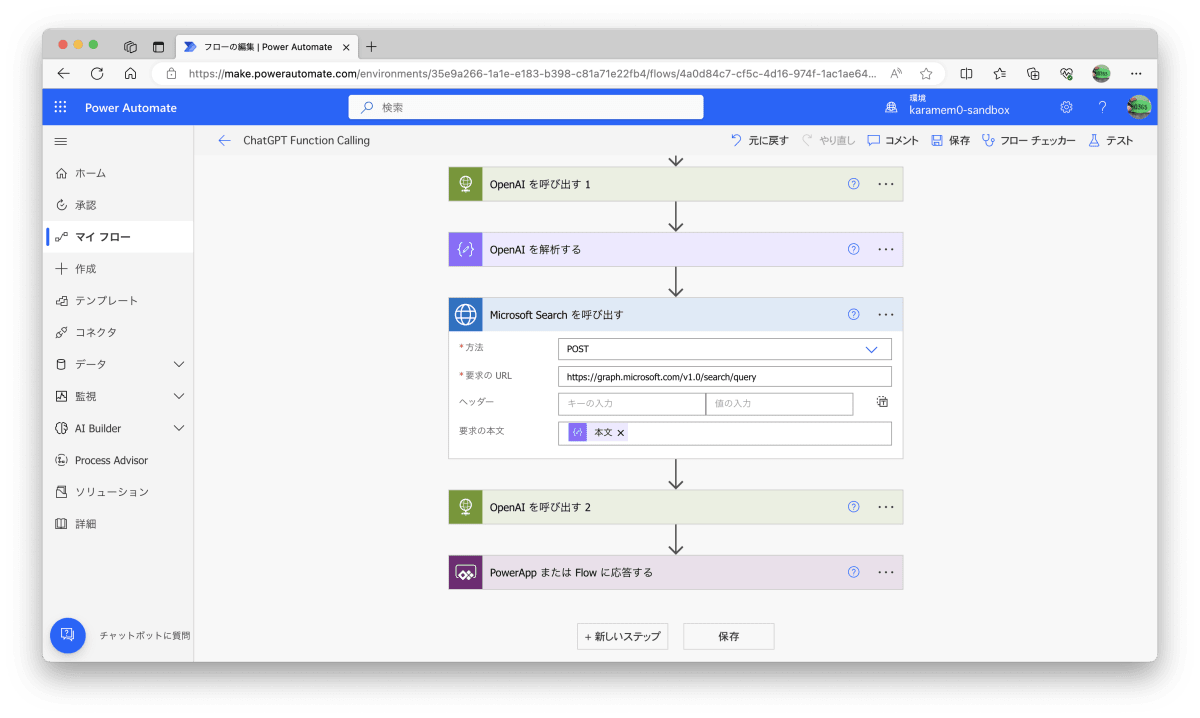The image size is (1200, 718).
Task: Expand the AI Builder navigation section
Action: click(x=179, y=428)
